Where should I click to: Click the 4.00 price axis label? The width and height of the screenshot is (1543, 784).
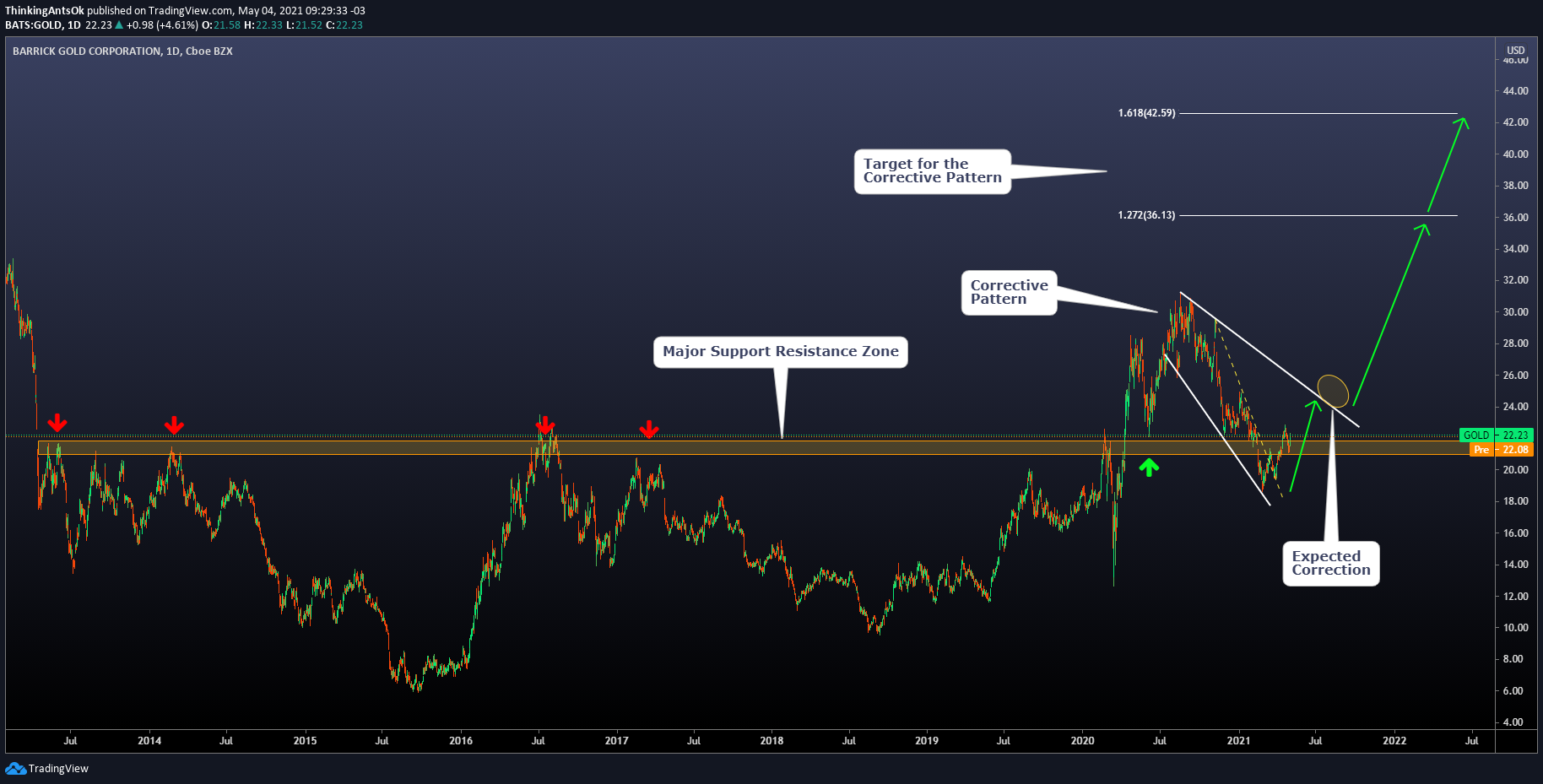tap(1515, 722)
